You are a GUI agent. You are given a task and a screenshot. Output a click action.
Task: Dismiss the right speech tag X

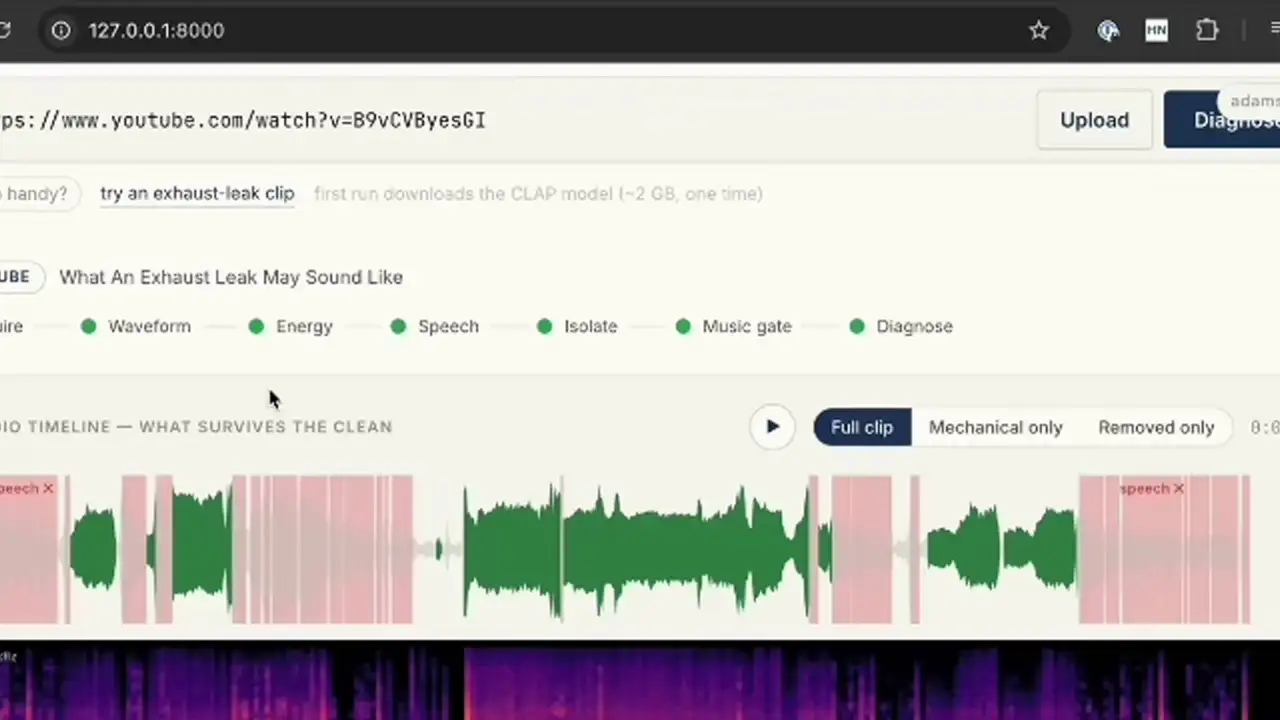pyautogui.click(x=1179, y=488)
